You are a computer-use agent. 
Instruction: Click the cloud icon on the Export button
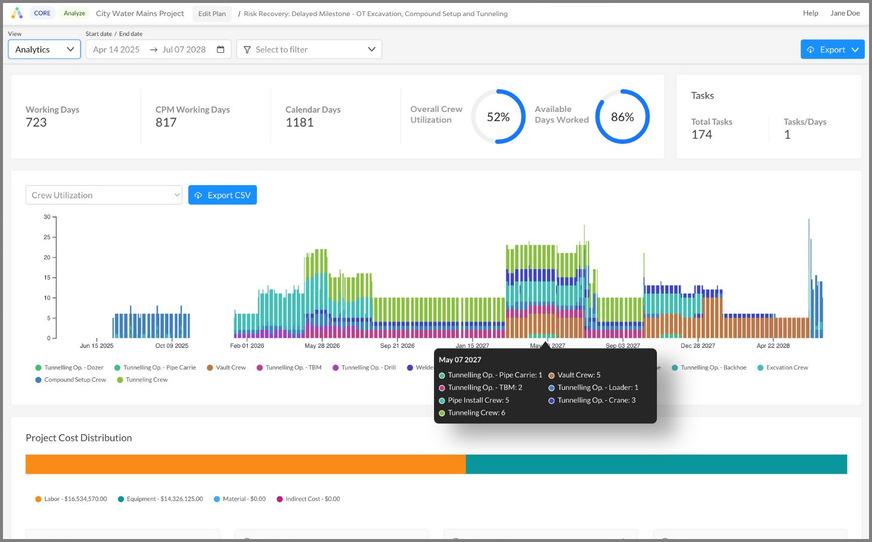(810, 49)
